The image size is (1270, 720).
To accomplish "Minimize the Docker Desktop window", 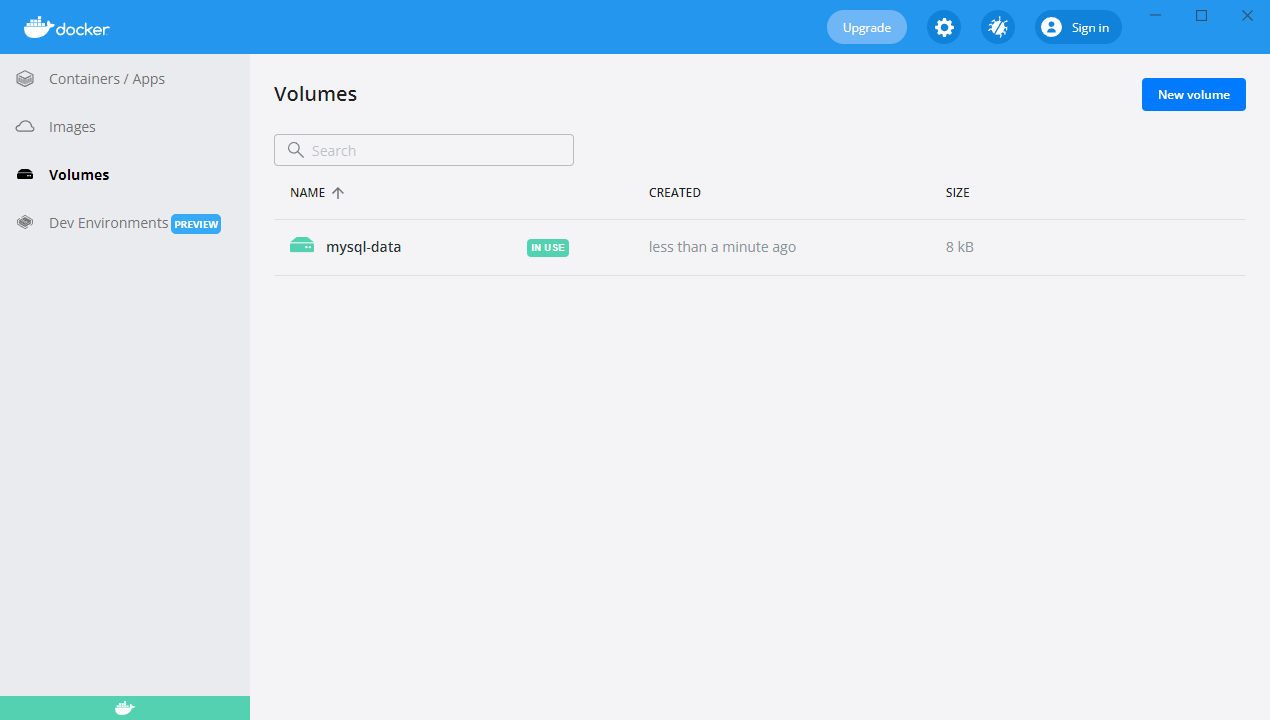I will (x=1156, y=15).
